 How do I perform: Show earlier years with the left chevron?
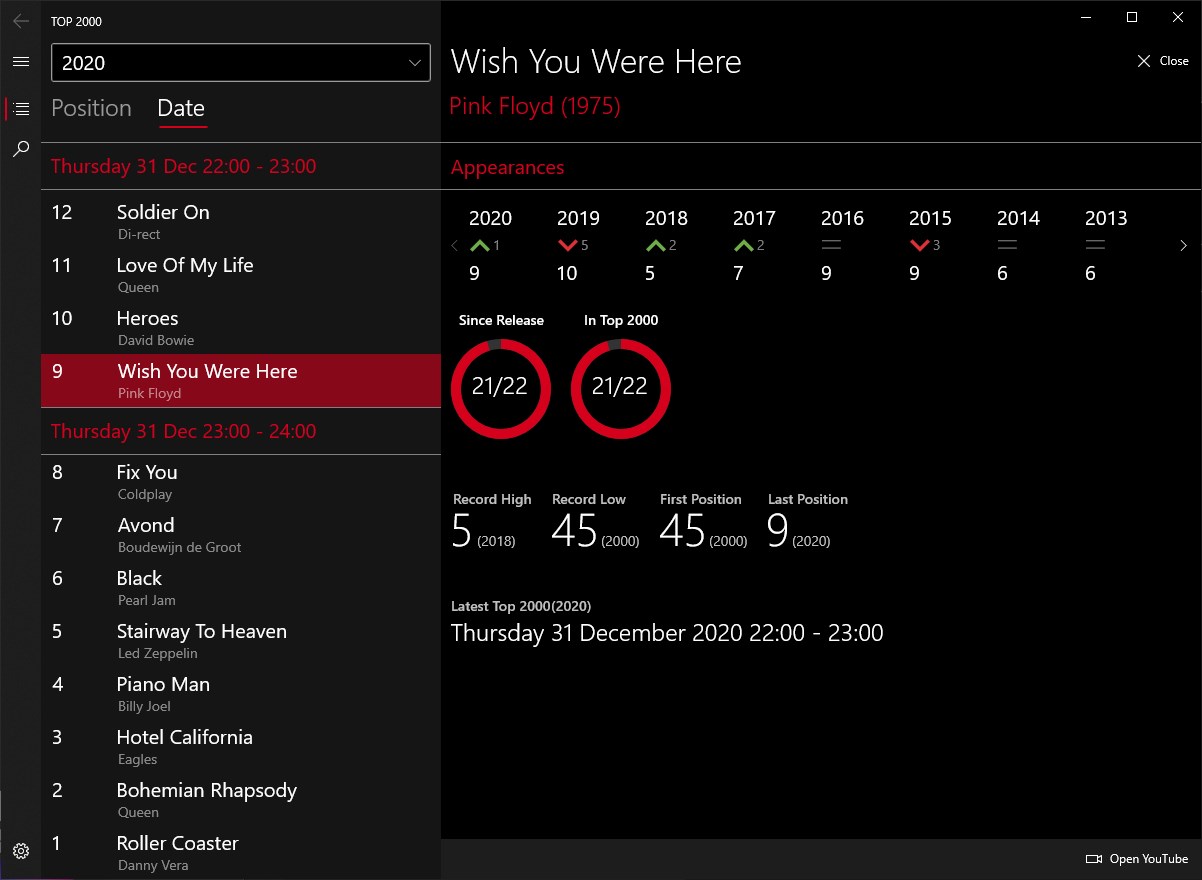(x=455, y=246)
